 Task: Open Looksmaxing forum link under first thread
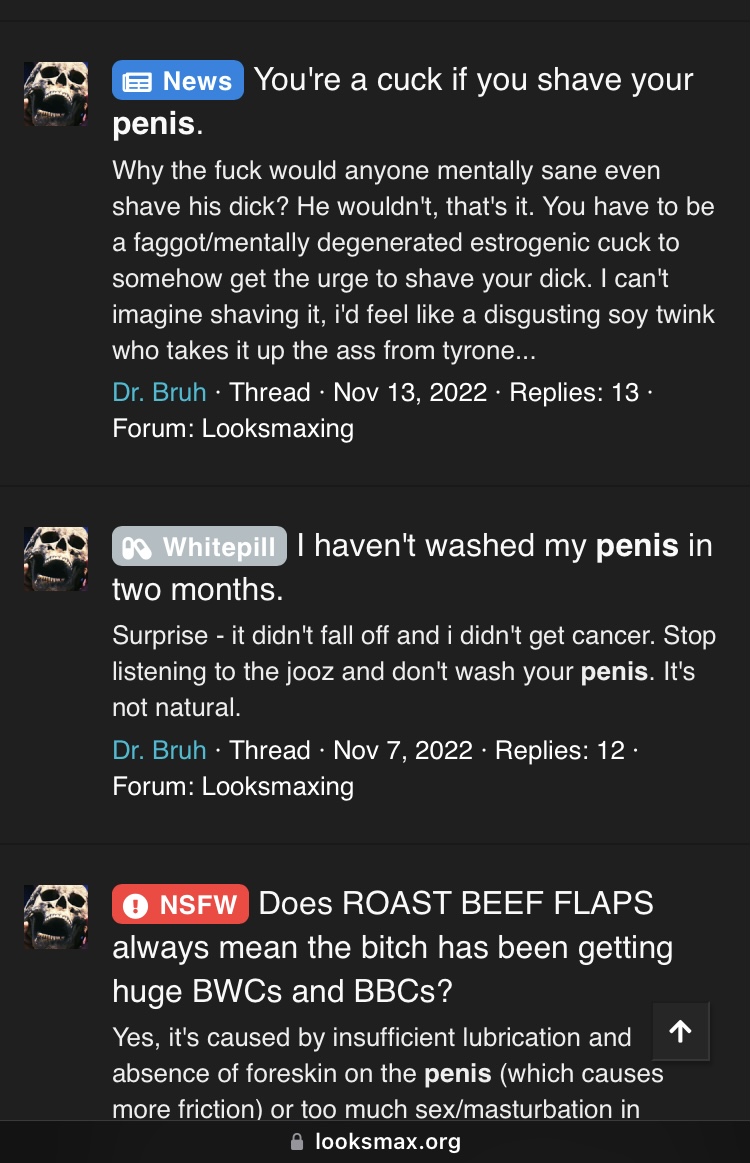click(277, 429)
